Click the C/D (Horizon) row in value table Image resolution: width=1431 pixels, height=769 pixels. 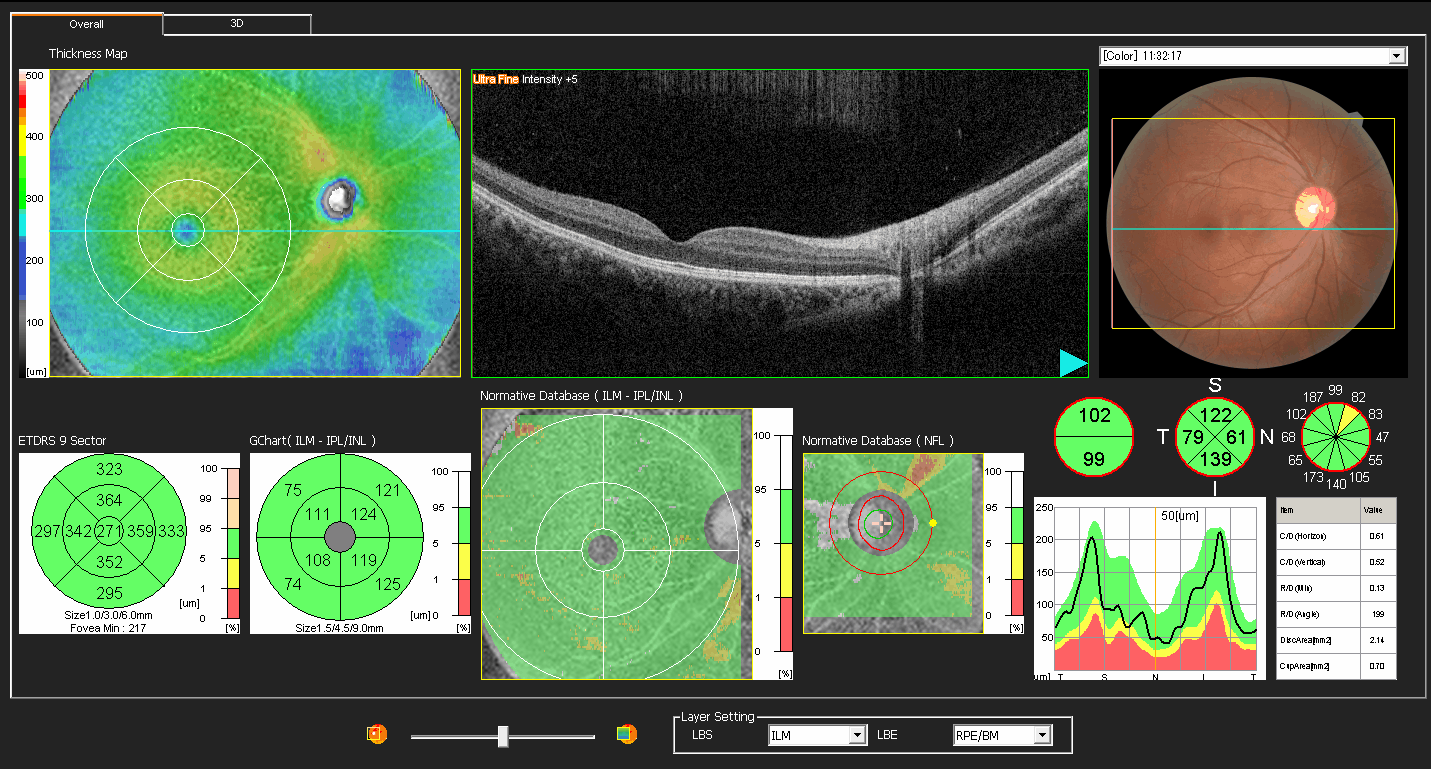[x=1336, y=536]
